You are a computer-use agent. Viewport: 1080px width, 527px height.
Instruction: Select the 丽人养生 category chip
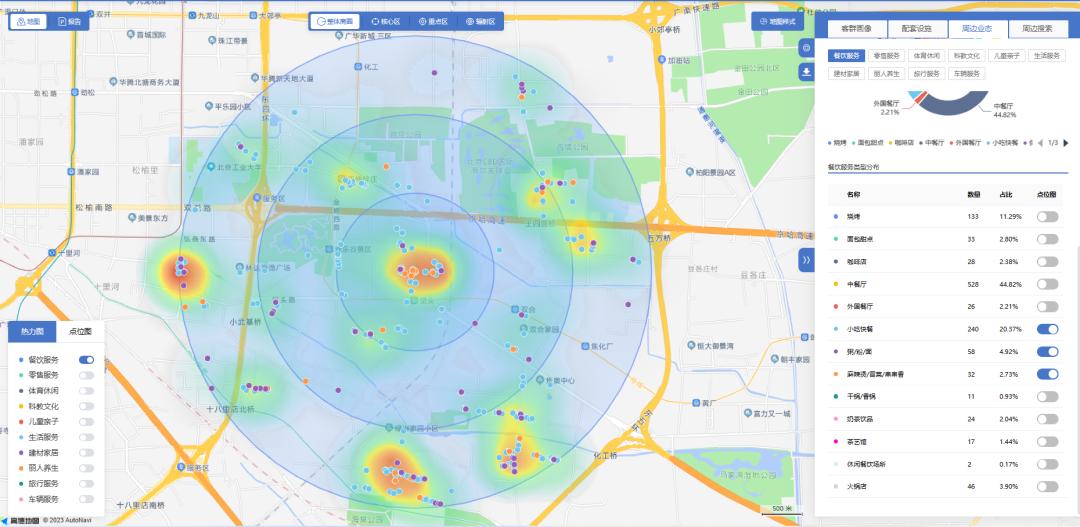(886, 73)
